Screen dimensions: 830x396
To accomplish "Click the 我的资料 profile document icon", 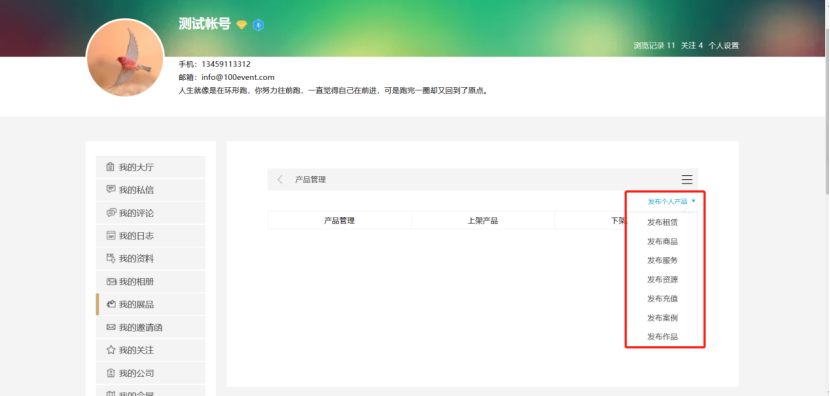I will coord(111,258).
